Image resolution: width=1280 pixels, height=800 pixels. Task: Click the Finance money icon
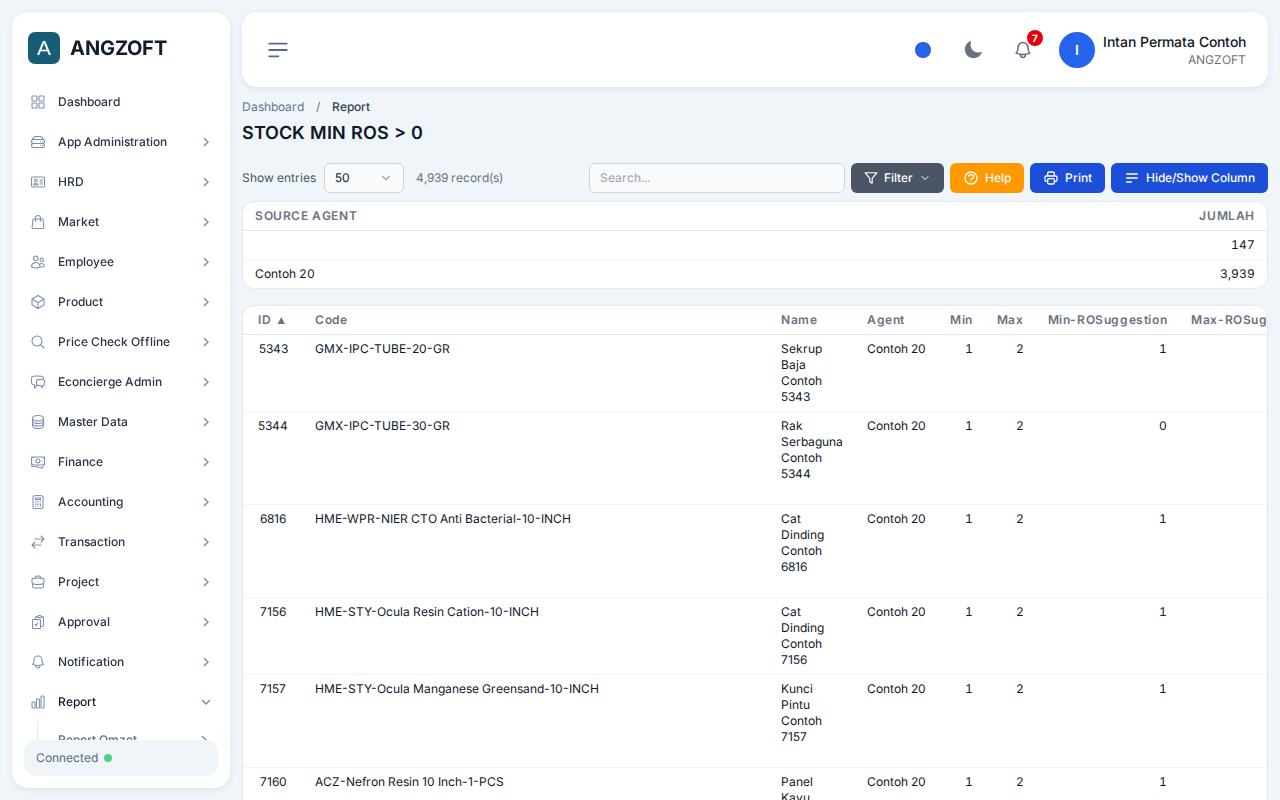[x=38, y=462]
